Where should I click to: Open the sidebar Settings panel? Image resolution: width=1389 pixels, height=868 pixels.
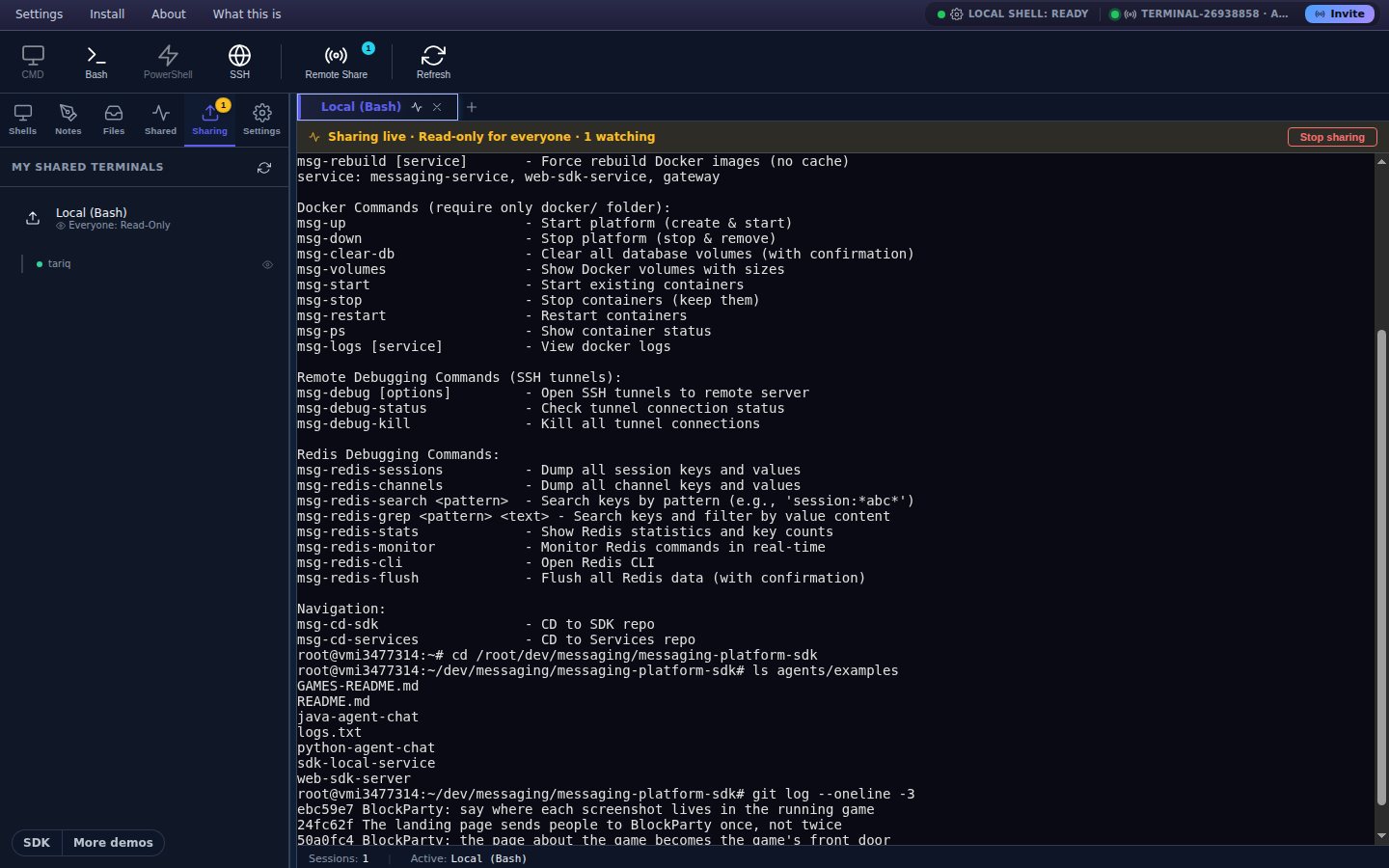pyautogui.click(x=261, y=120)
